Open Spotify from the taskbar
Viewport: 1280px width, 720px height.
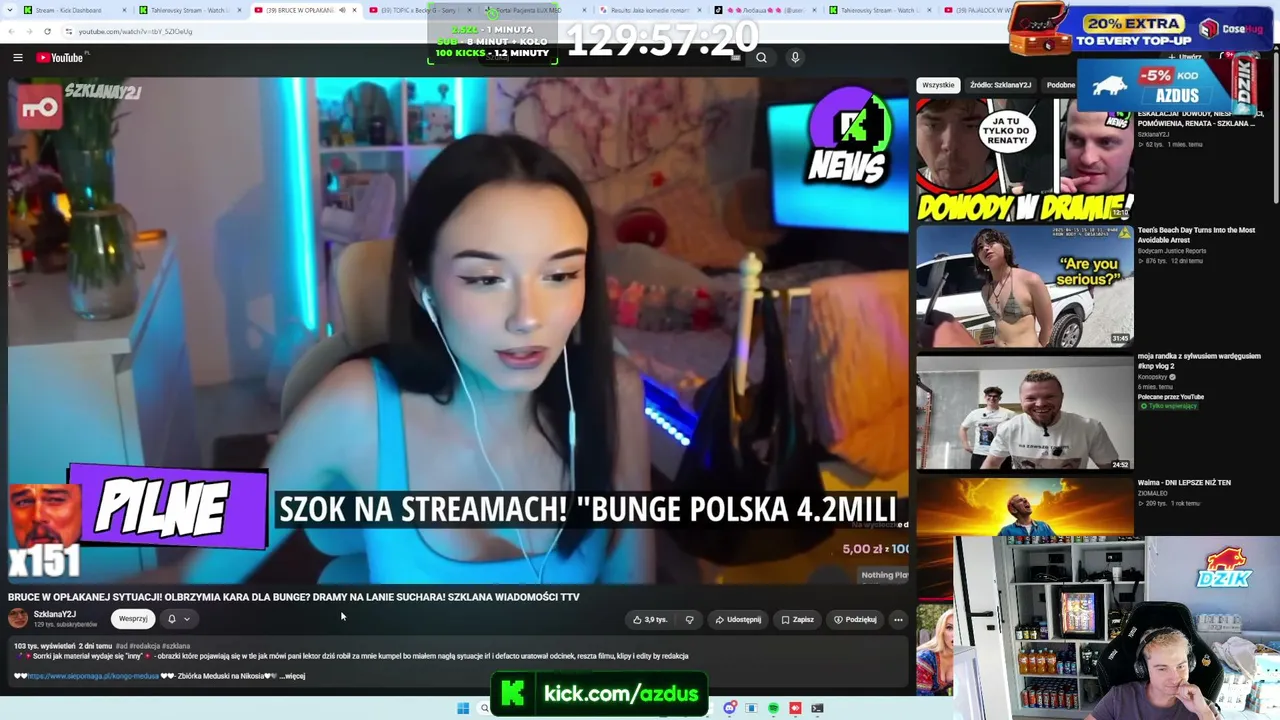pyautogui.click(x=773, y=708)
